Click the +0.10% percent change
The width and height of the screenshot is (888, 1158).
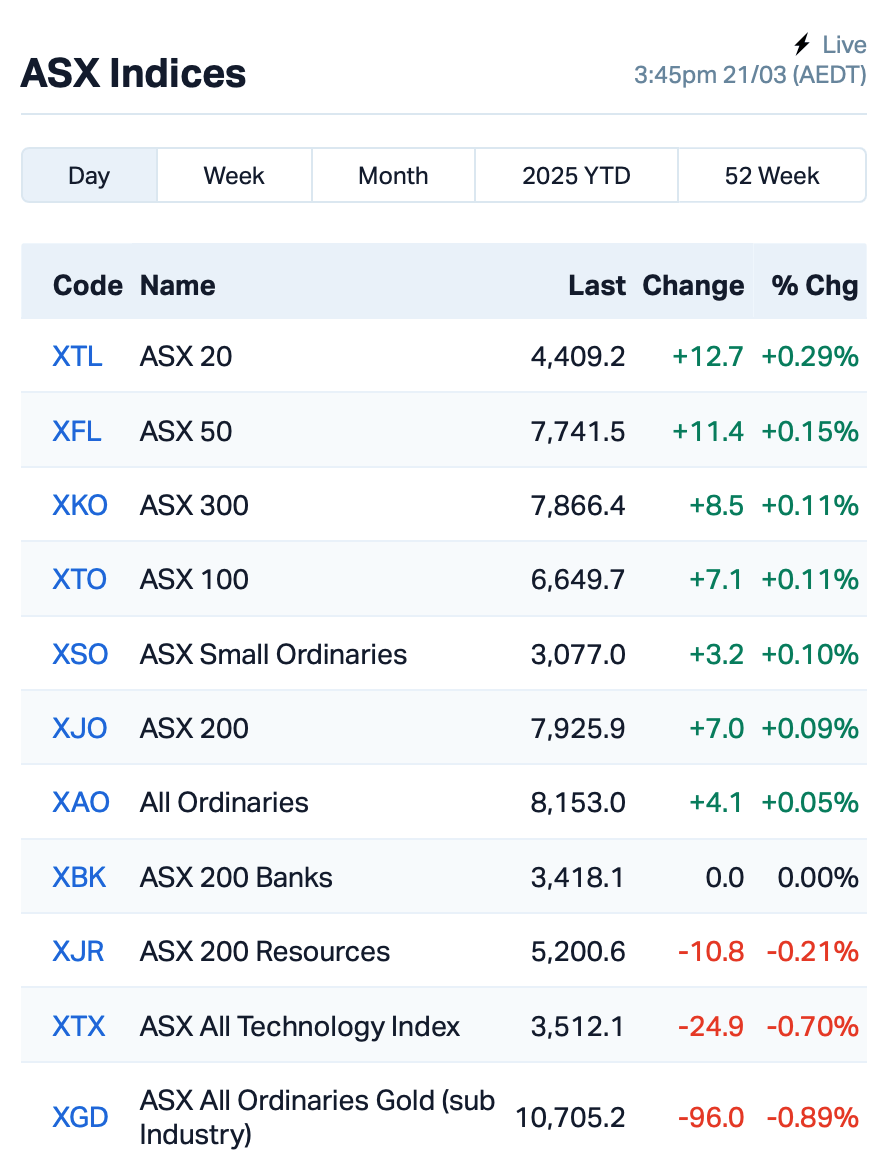coord(810,654)
